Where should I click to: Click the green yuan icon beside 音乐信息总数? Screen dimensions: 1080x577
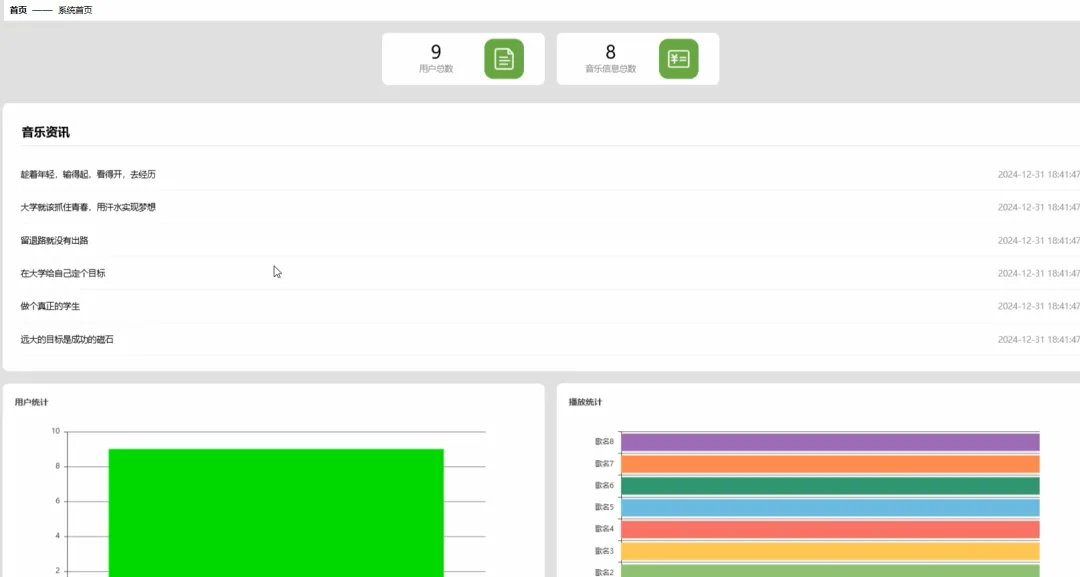678,59
